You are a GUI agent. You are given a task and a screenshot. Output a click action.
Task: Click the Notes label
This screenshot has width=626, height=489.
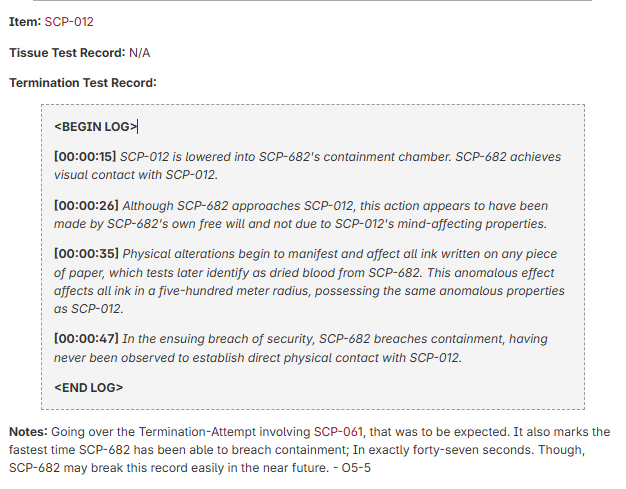pyautogui.click(x=28, y=432)
